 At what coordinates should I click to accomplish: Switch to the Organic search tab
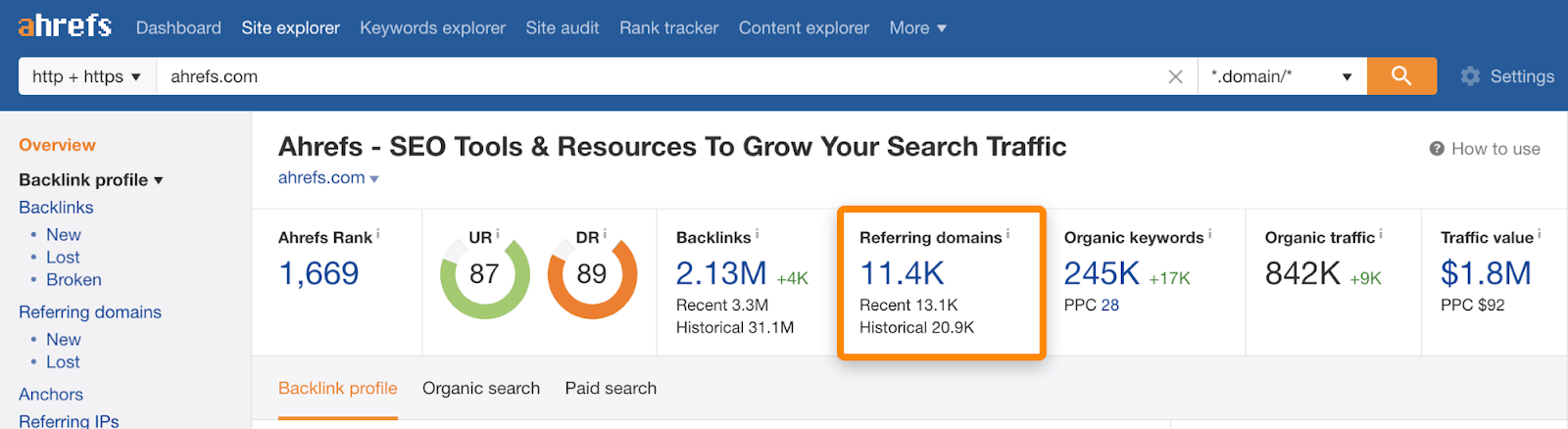pyautogui.click(x=480, y=389)
